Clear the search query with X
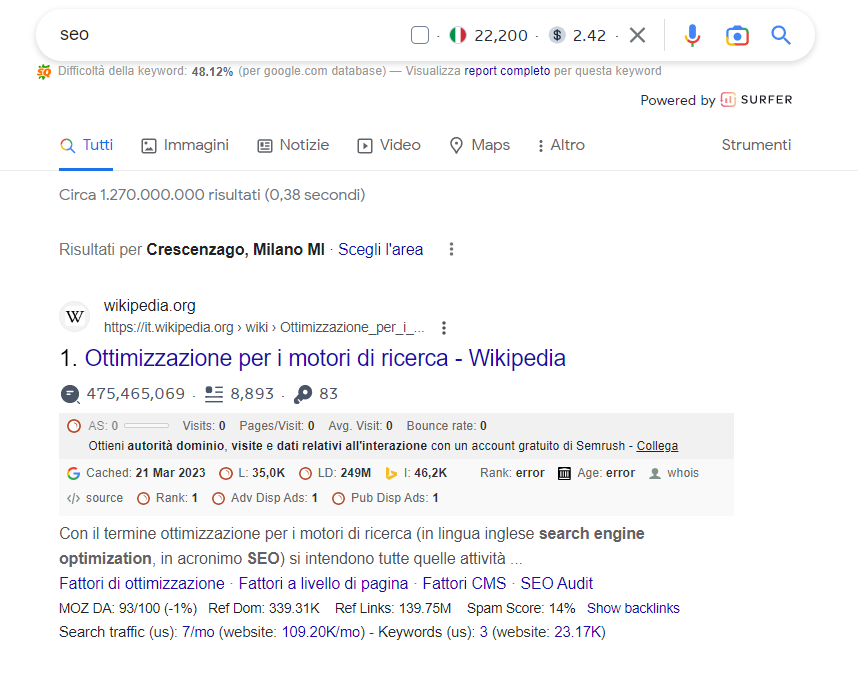 [637, 35]
